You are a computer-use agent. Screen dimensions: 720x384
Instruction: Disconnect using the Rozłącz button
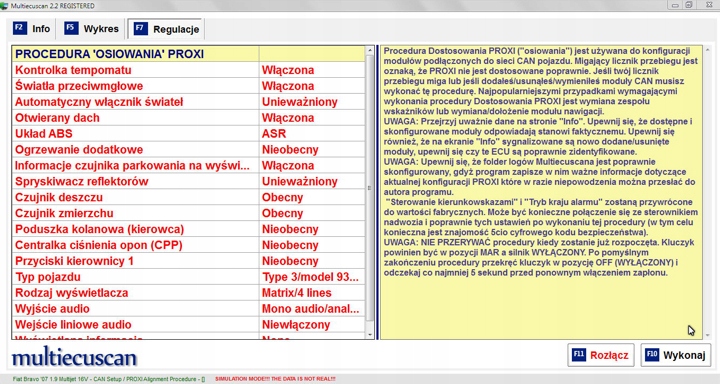pos(601,355)
